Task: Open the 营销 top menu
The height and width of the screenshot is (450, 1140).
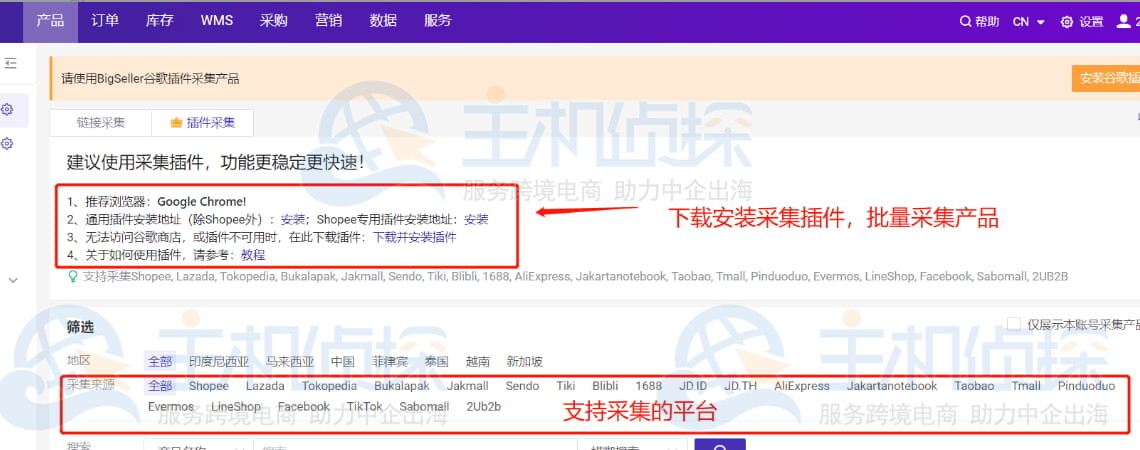Action: tap(329, 21)
